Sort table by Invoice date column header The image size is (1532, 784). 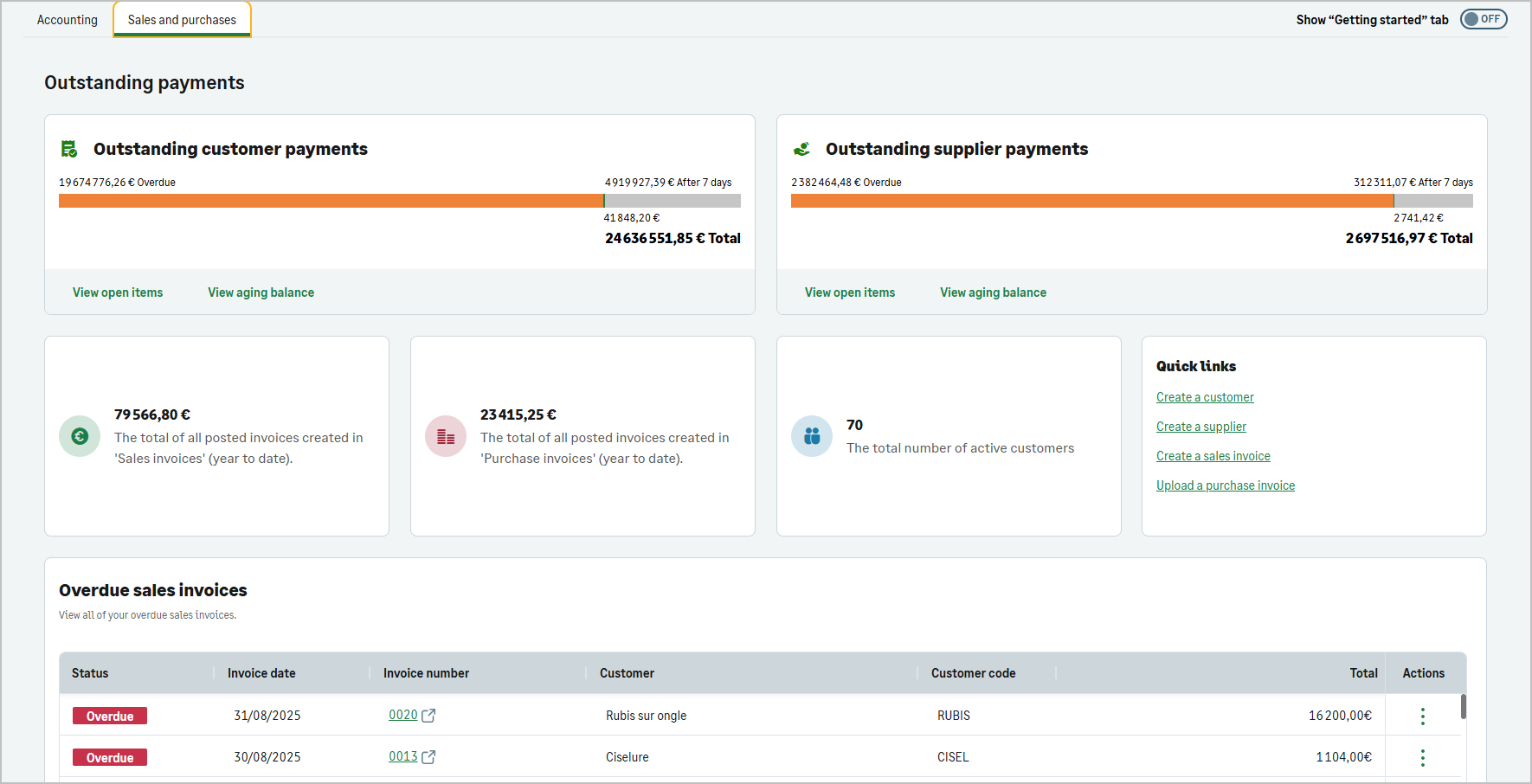point(261,673)
